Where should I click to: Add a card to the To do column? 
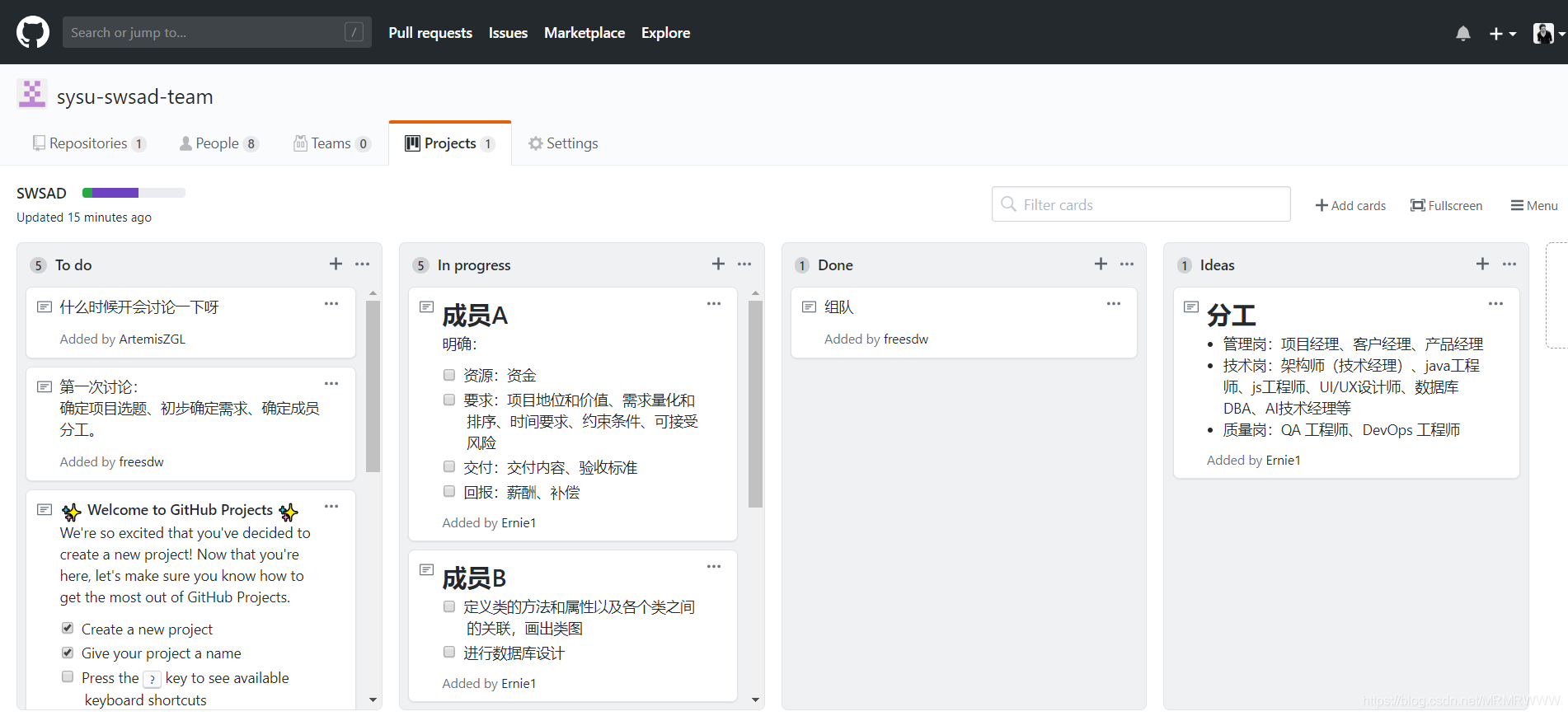pyautogui.click(x=336, y=264)
